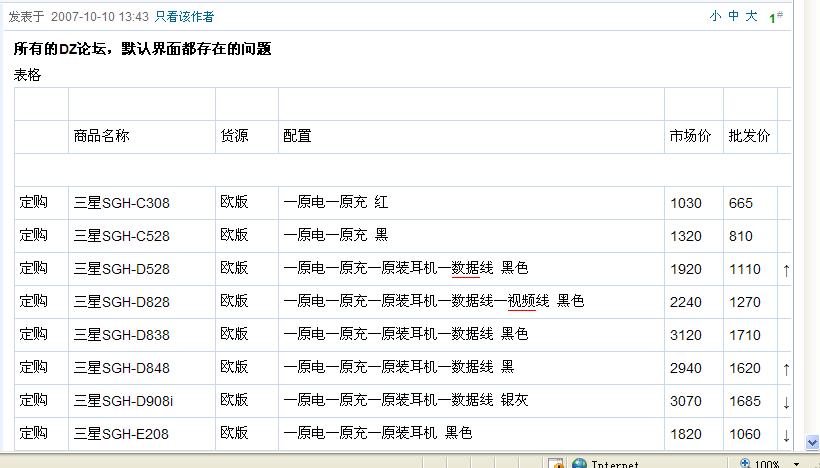Click the 货源 column header
820x468 pixels.
pyautogui.click(x=234, y=136)
